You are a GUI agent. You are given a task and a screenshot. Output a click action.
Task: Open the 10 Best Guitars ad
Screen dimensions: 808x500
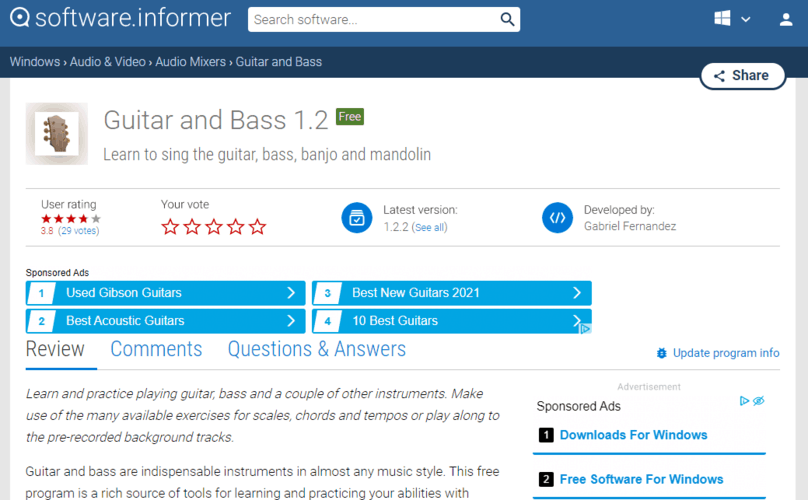pos(451,321)
